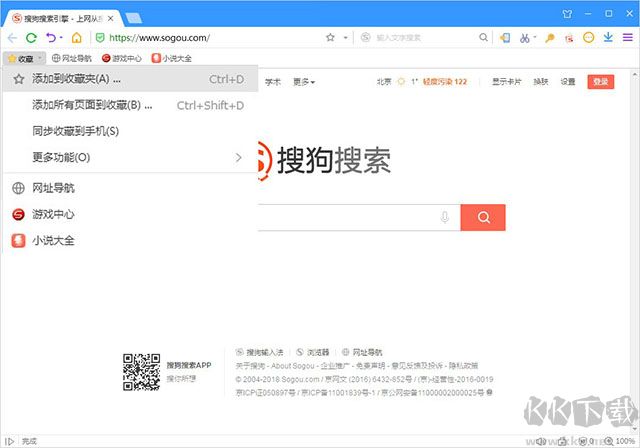Screen dimensions: 640x448
Task: Click the 北京 weather location text
Action: (384, 82)
